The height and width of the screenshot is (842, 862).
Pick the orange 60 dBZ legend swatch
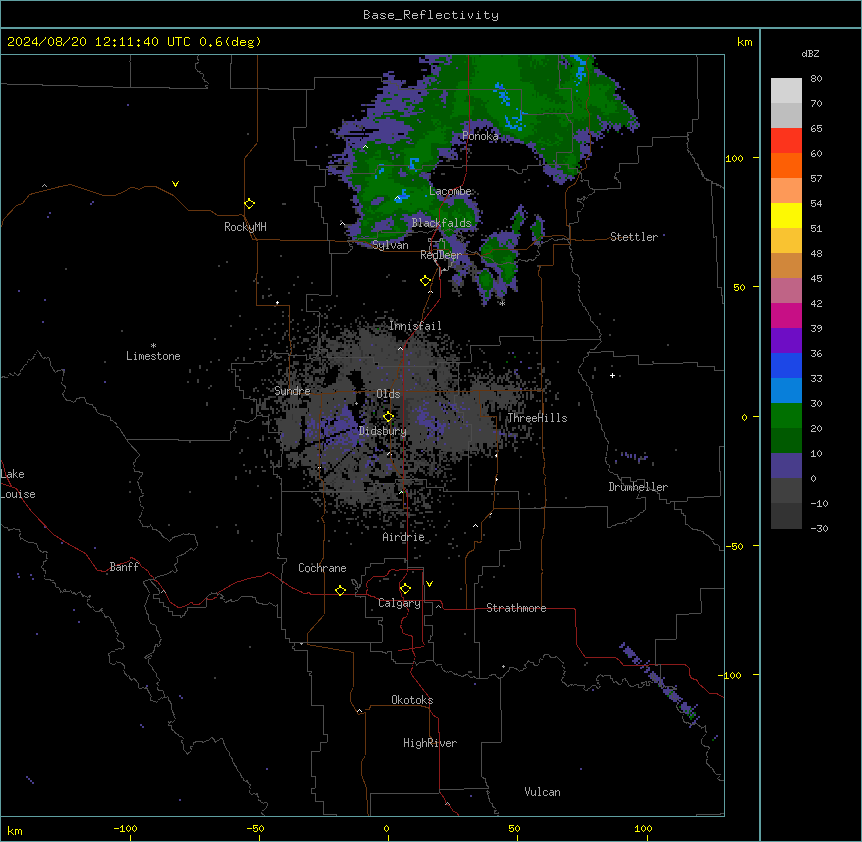786,165
